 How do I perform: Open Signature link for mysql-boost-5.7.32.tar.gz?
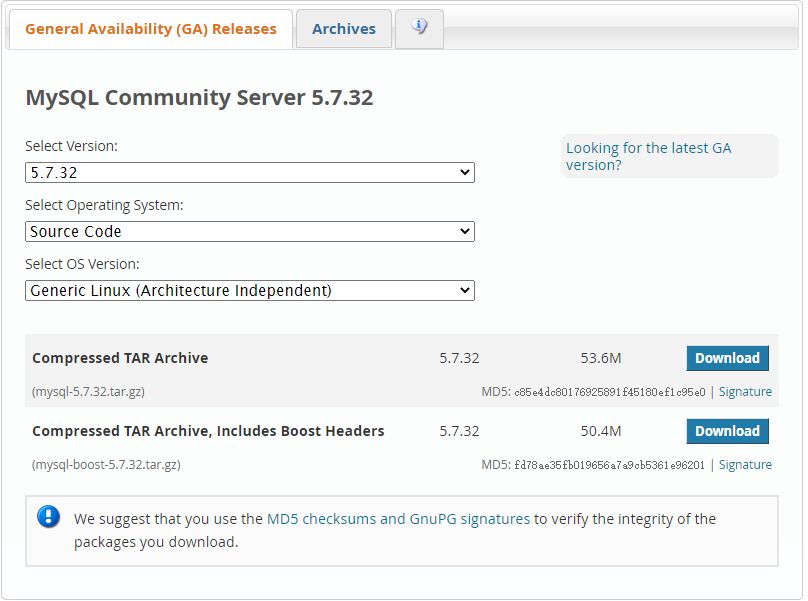pyautogui.click(x=745, y=465)
